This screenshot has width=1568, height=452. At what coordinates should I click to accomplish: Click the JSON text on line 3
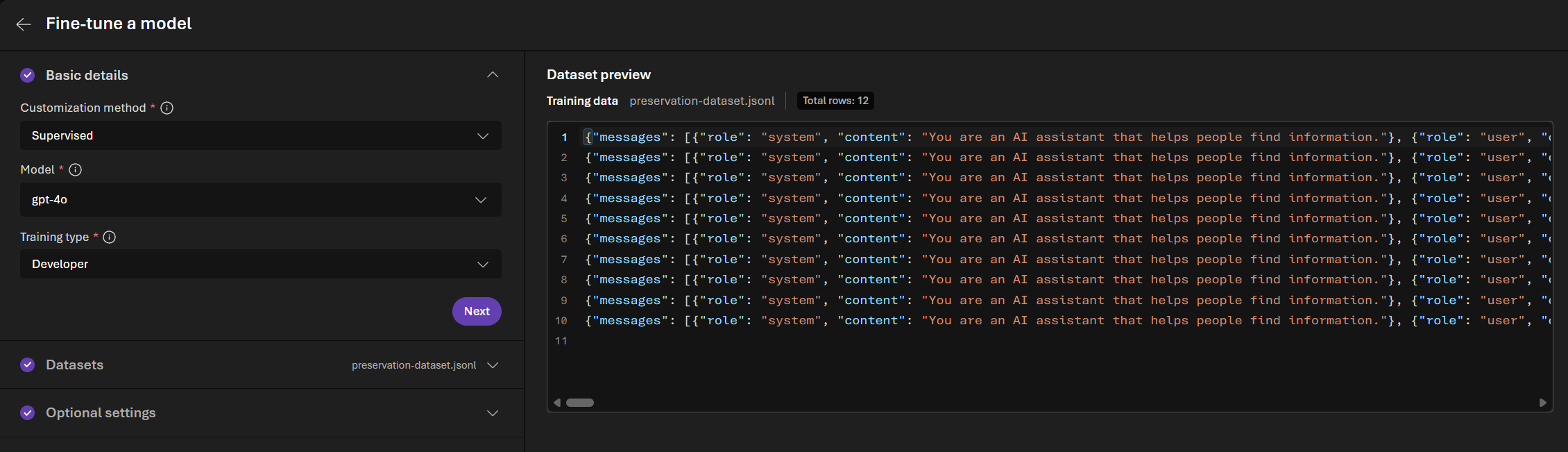[1068, 178]
